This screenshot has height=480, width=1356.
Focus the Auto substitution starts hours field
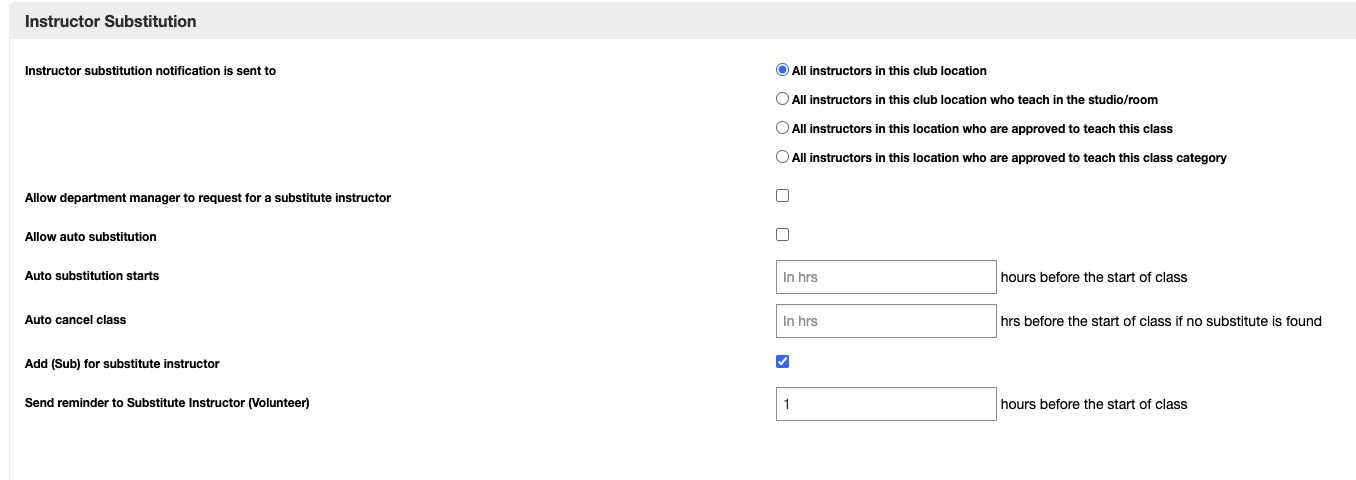click(886, 277)
